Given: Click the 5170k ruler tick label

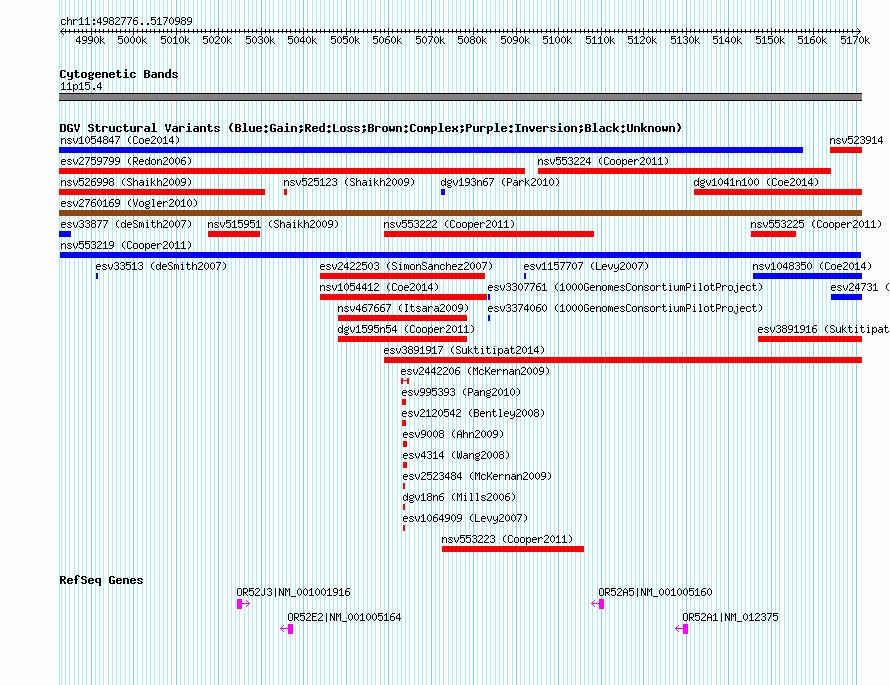Looking at the screenshot, I should point(855,40).
